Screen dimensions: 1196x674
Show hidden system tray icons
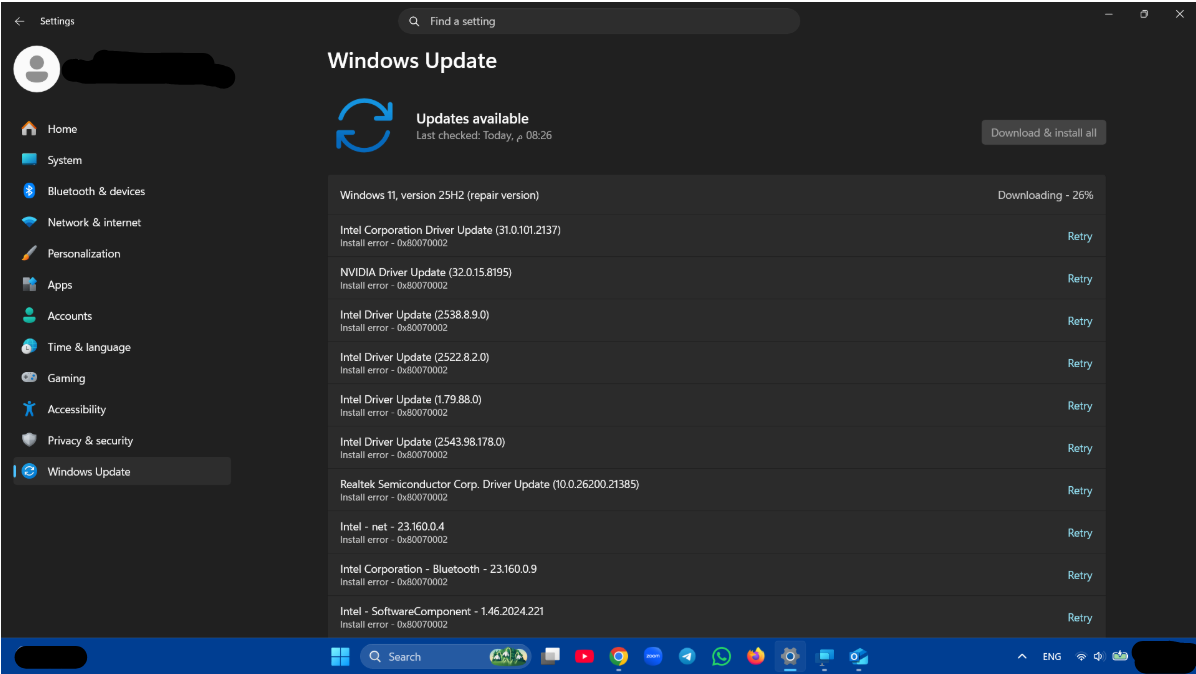pyautogui.click(x=1022, y=656)
